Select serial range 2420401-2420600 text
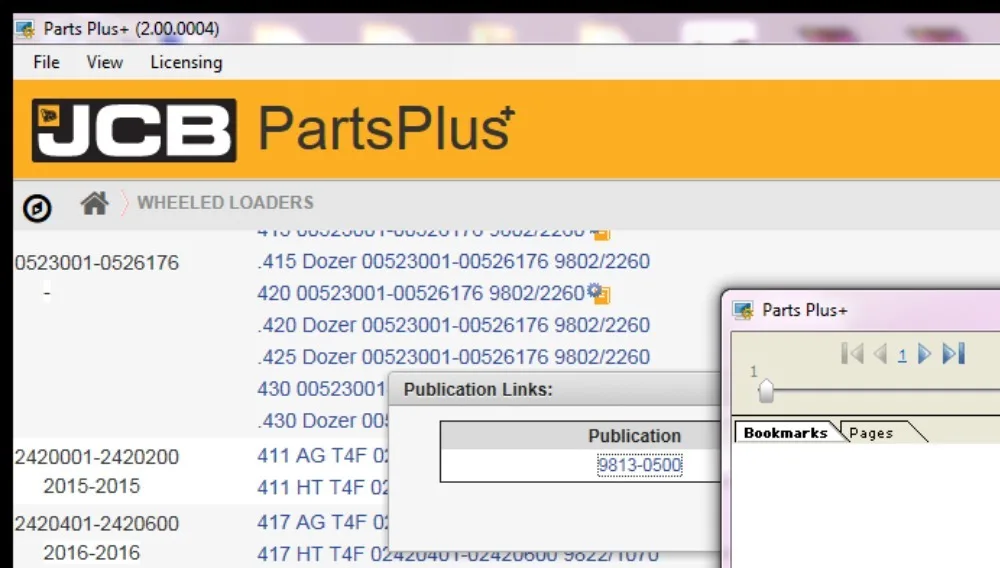Viewport: 1000px width, 568px height. (x=97, y=523)
